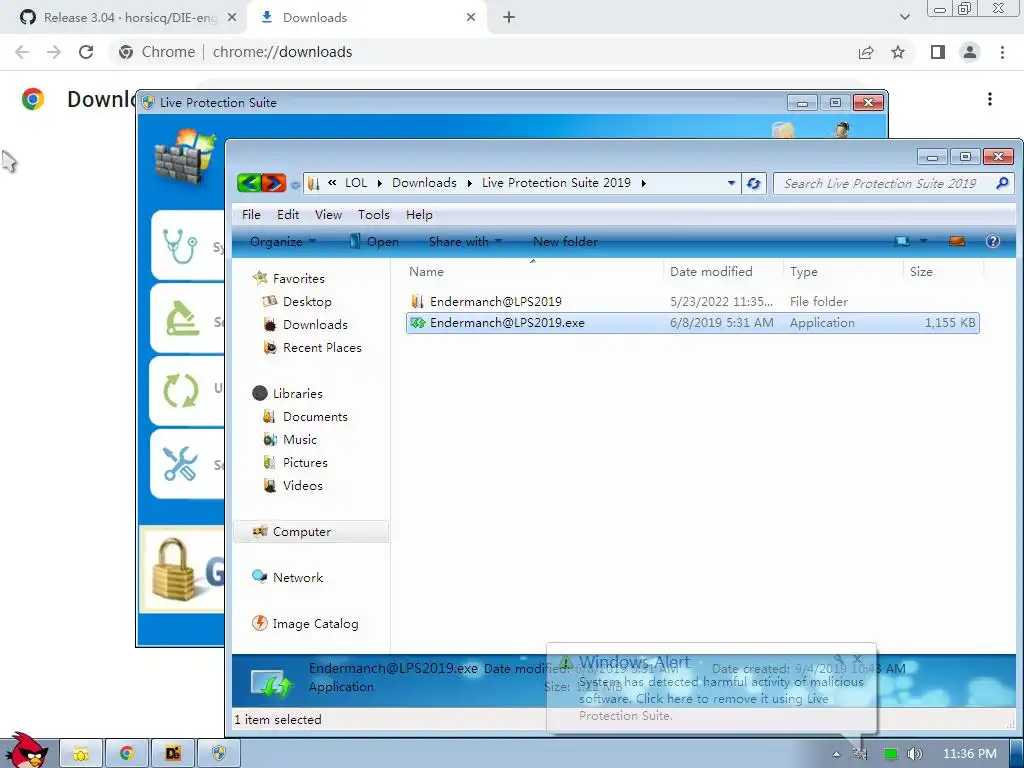Click the padlock banner in Live Protection Suite

tap(182, 570)
